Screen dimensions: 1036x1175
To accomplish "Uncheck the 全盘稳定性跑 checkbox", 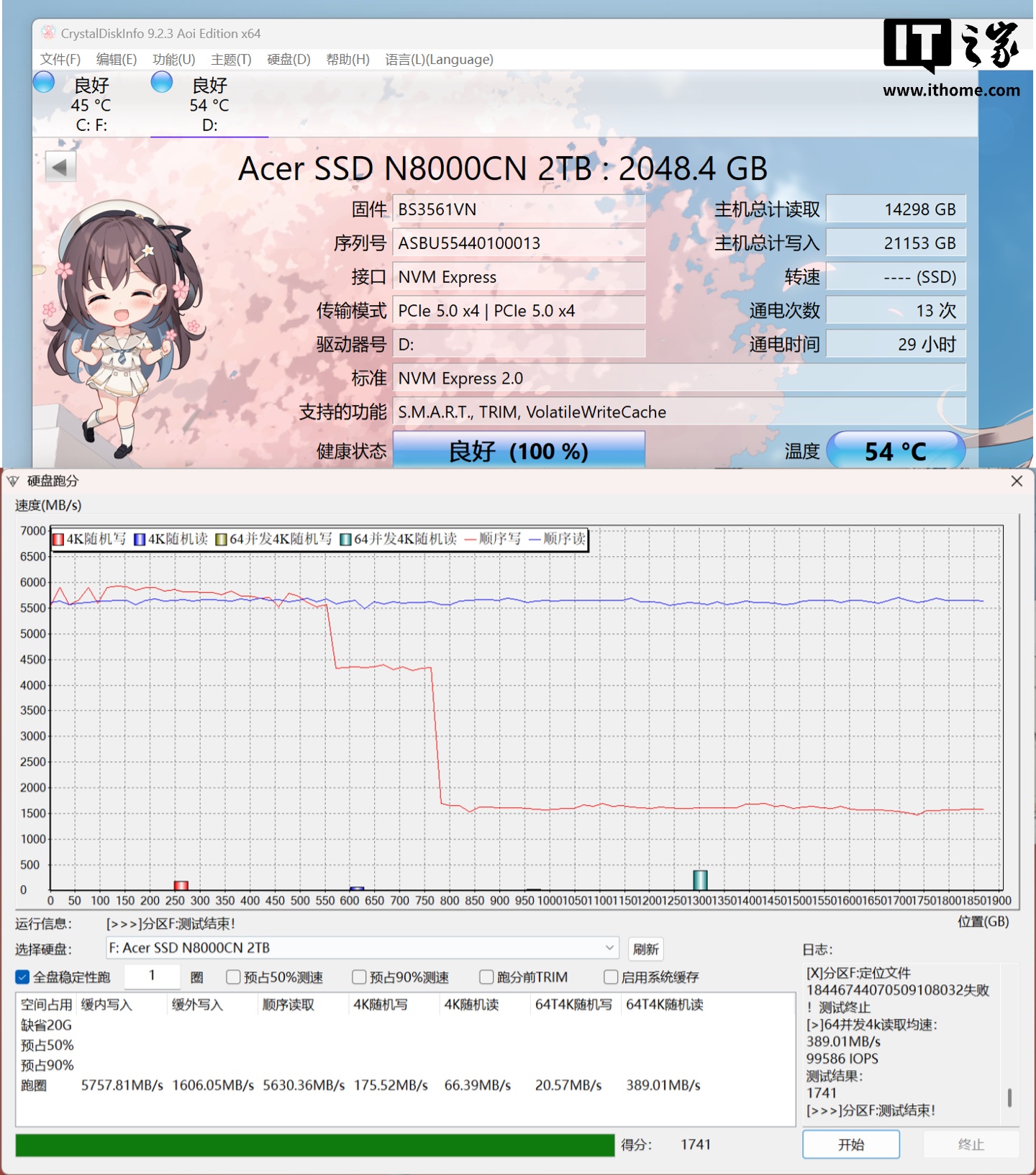I will pos(22,976).
